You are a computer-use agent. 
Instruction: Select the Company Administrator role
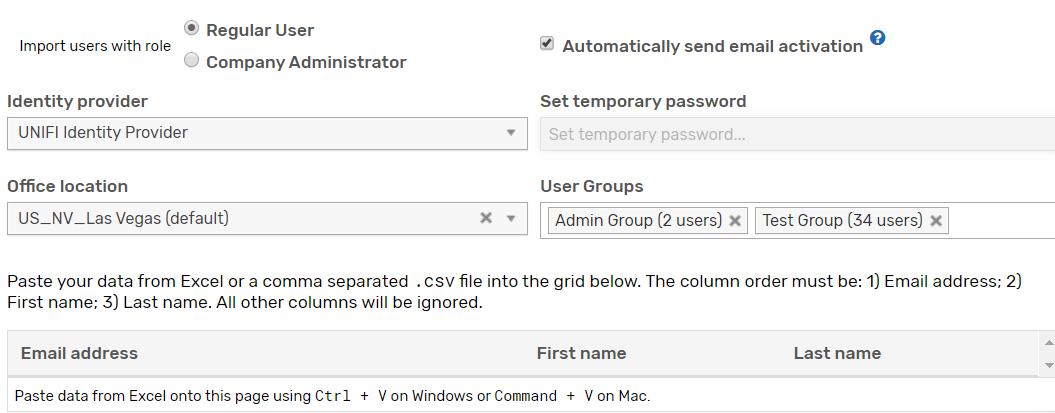[192, 61]
